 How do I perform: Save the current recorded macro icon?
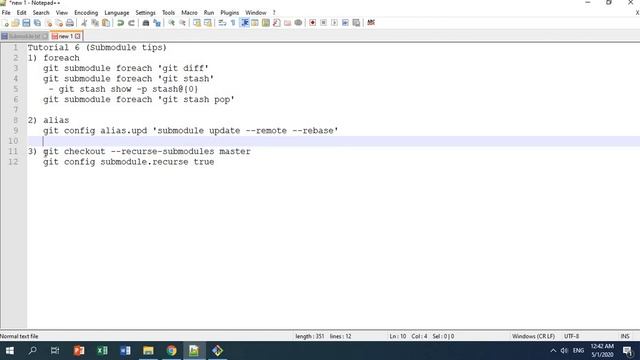356,23
